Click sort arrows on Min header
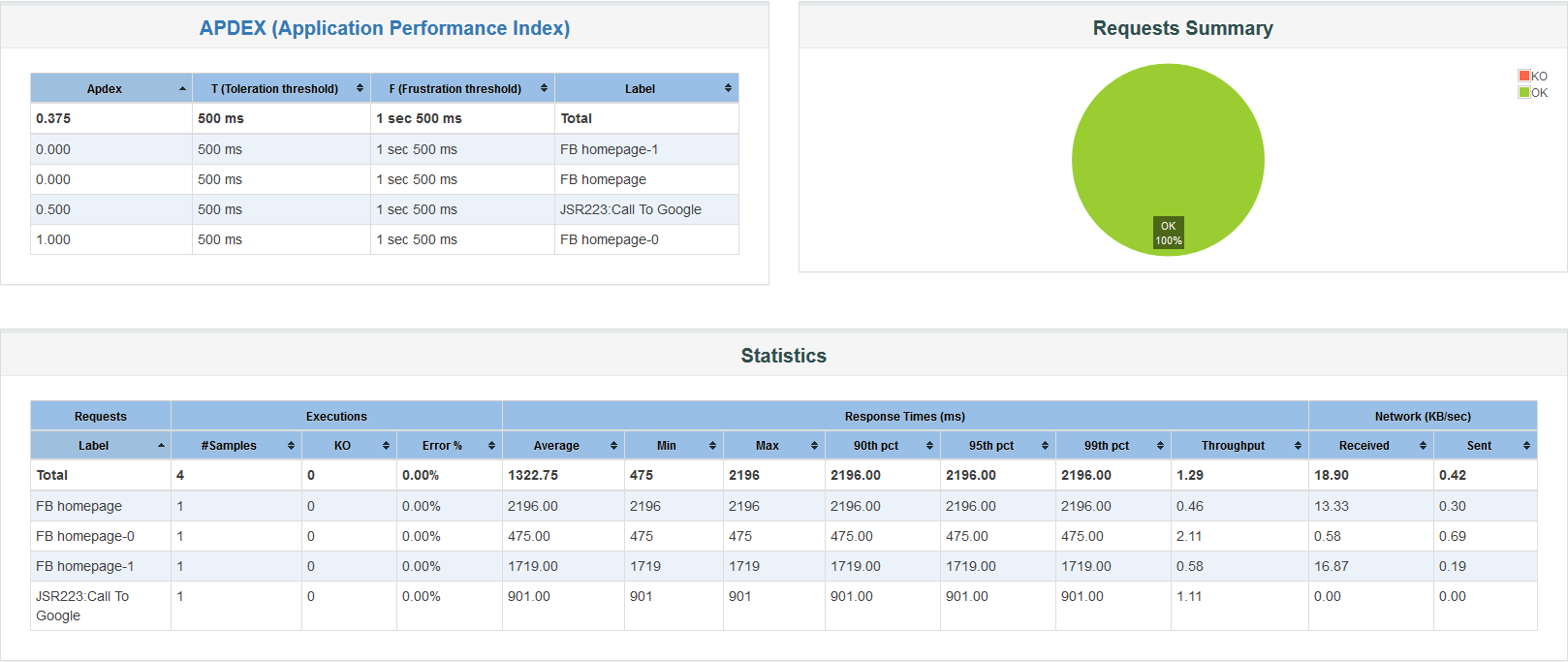The height and width of the screenshot is (662, 1568). coord(712,446)
